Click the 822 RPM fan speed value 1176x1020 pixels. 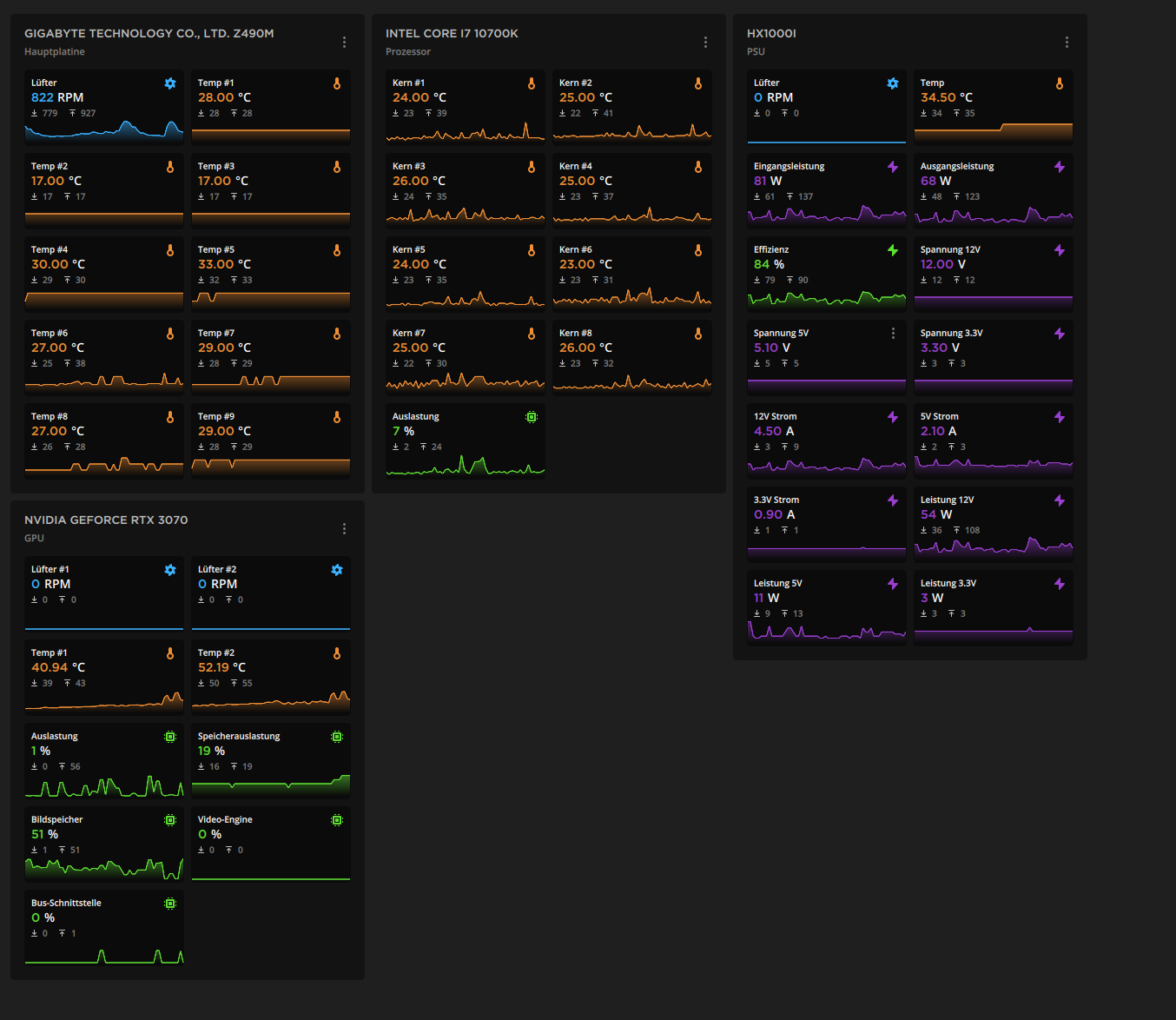[57, 97]
